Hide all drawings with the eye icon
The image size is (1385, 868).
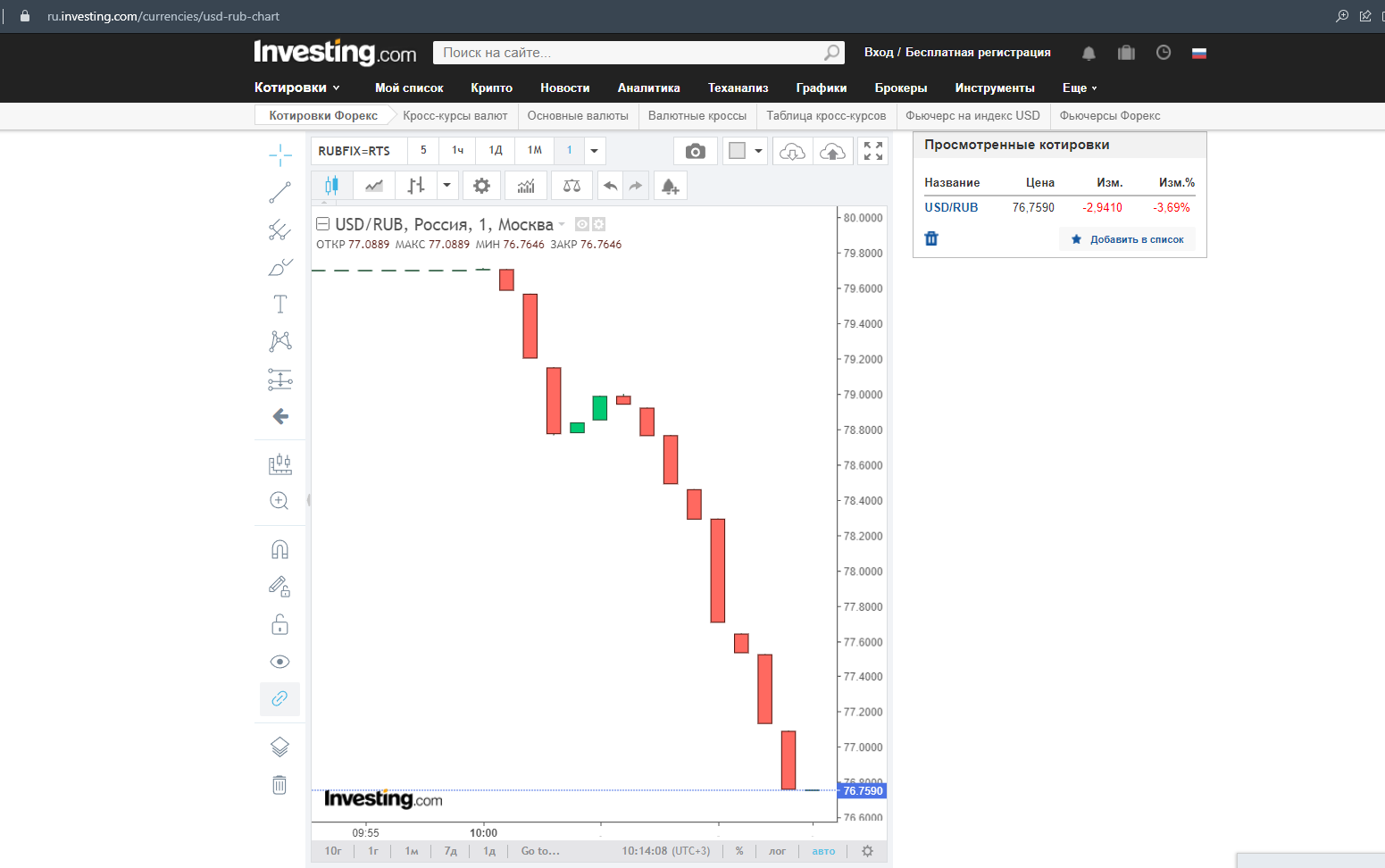pyautogui.click(x=280, y=662)
